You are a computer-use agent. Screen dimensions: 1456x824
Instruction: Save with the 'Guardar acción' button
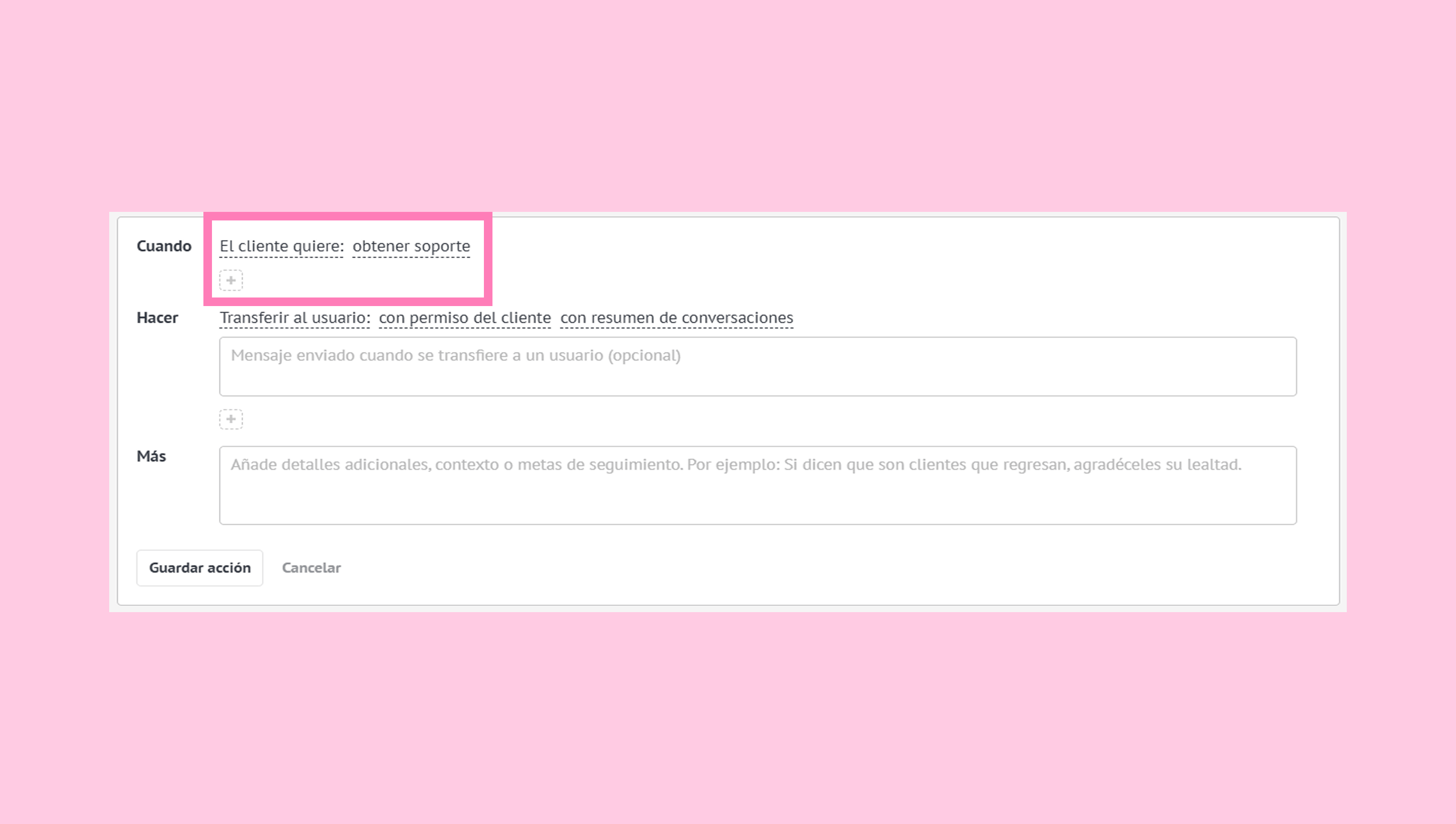tap(199, 568)
